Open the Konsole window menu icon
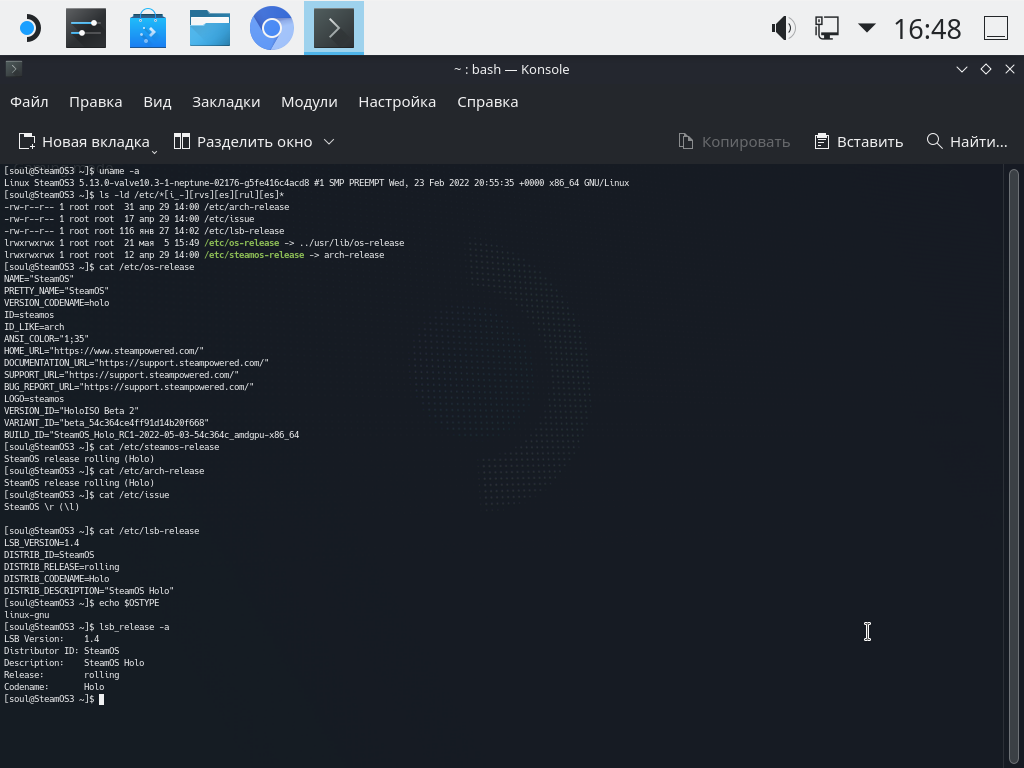The width and height of the screenshot is (1024, 768). click(14, 68)
